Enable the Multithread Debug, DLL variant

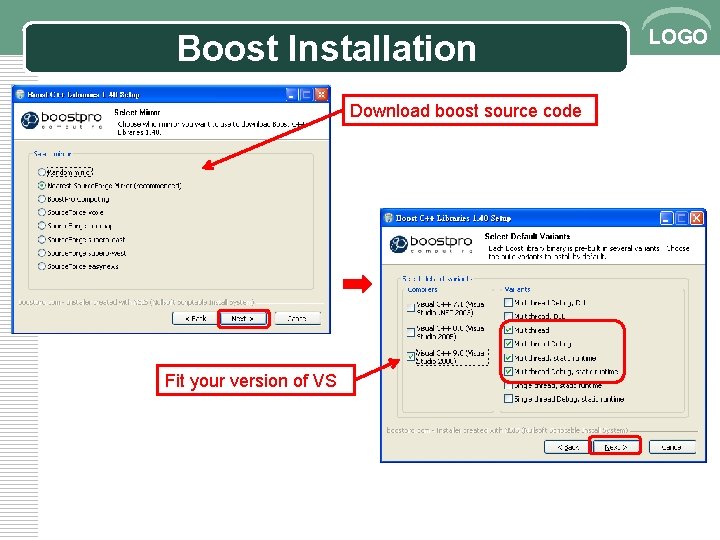pos(508,303)
